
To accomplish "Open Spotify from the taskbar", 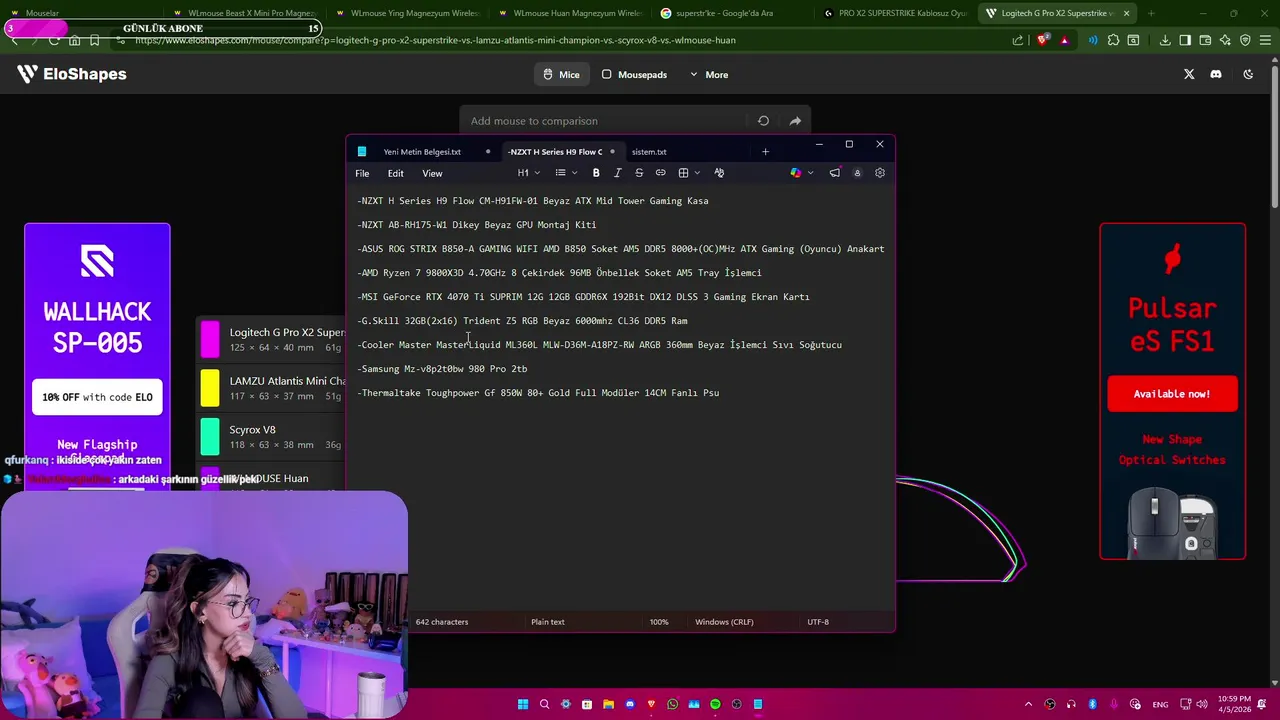I will pos(715,704).
